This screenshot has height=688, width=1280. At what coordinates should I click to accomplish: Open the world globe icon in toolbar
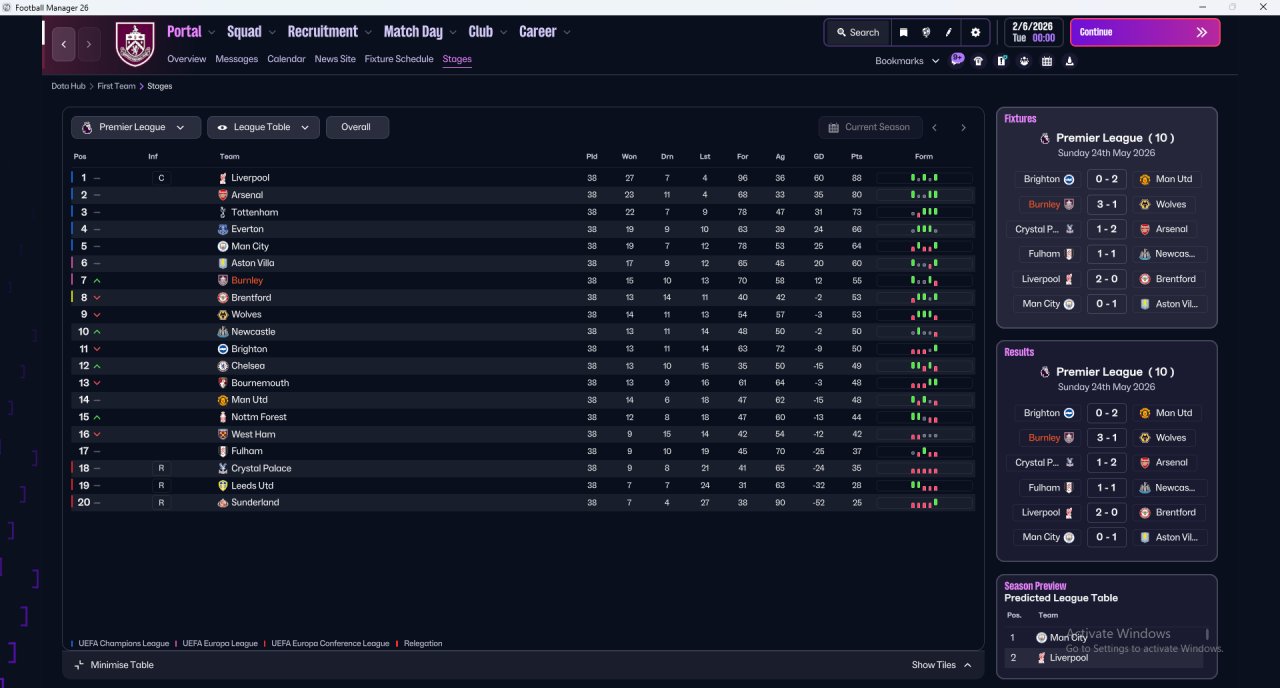(926, 32)
